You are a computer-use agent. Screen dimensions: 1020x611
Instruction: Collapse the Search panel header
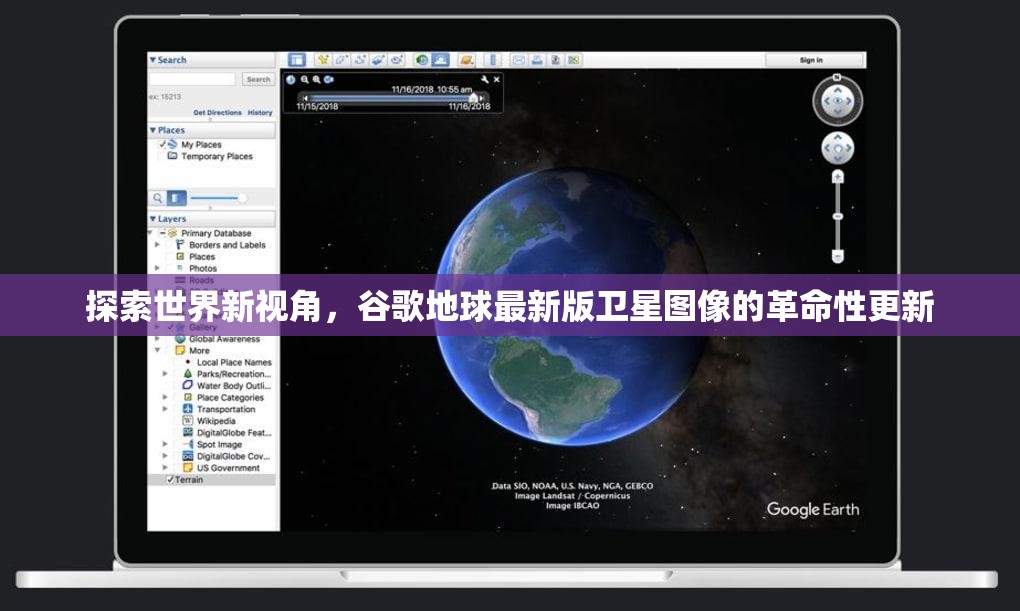(x=211, y=60)
